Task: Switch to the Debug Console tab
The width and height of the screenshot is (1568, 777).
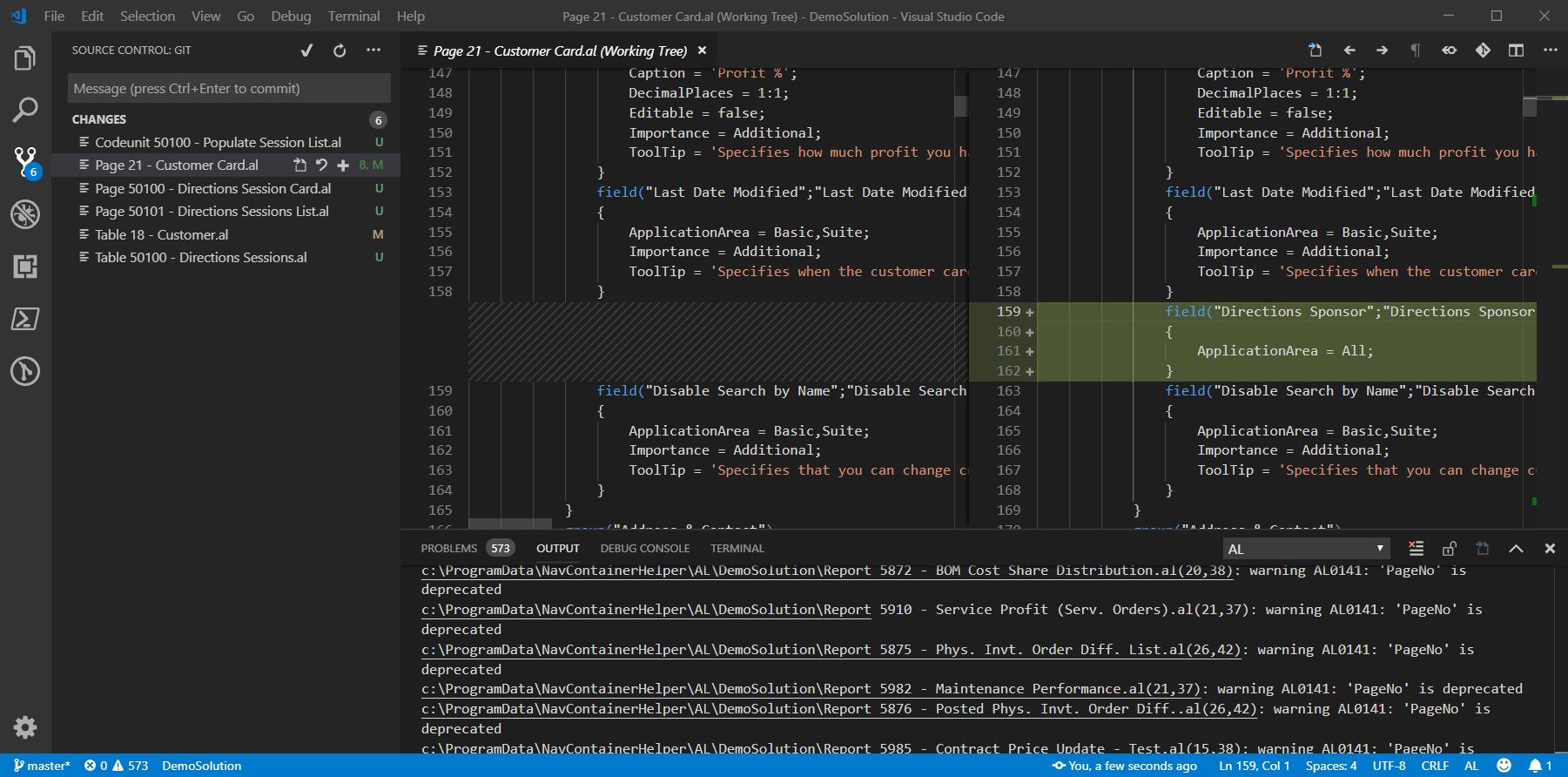Action: coord(645,549)
